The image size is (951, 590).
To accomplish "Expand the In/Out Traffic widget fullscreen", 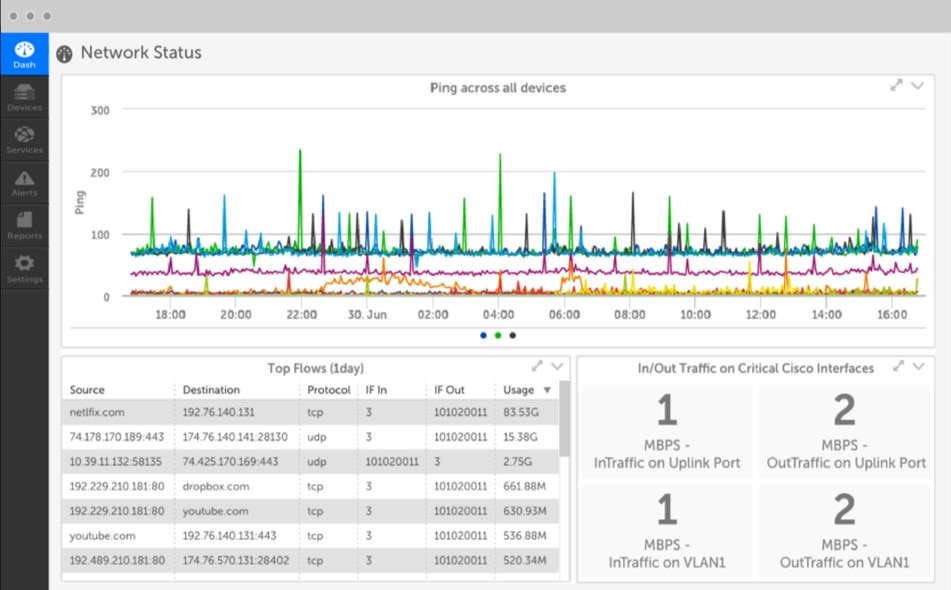I will click(898, 366).
